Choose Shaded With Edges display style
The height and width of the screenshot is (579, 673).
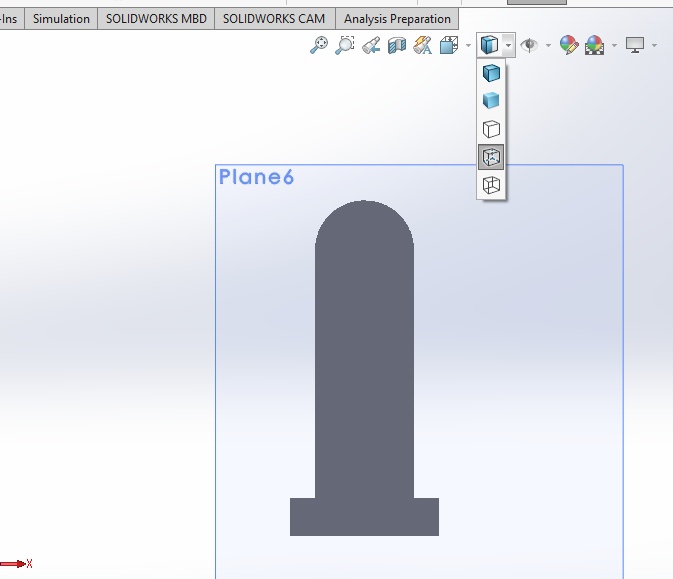point(491,73)
